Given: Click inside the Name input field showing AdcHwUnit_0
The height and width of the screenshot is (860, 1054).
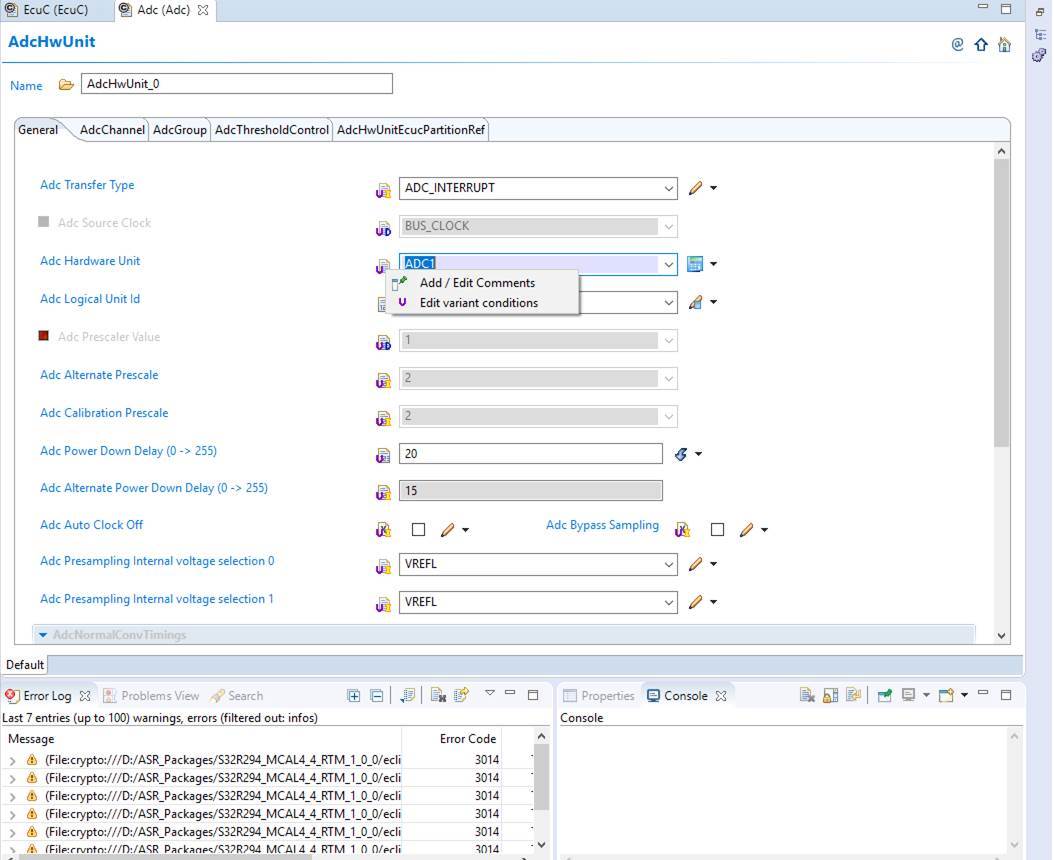Looking at the screenshot, I should tap(235, 83).
